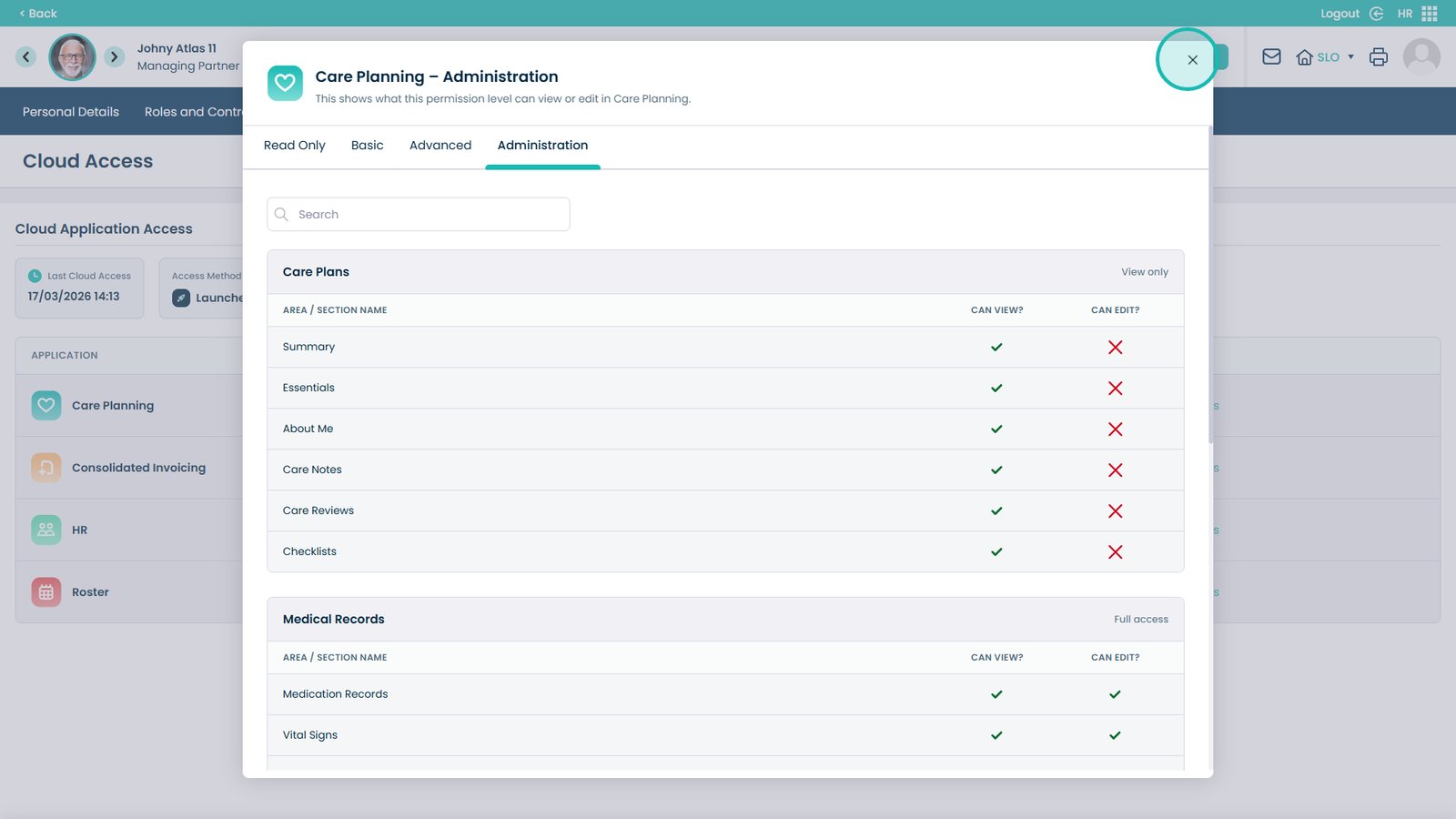Close the Care Planning permissions dialog
This screenshot has width=1456, height=819.
pyautogui.click(x=1192, y=60)
